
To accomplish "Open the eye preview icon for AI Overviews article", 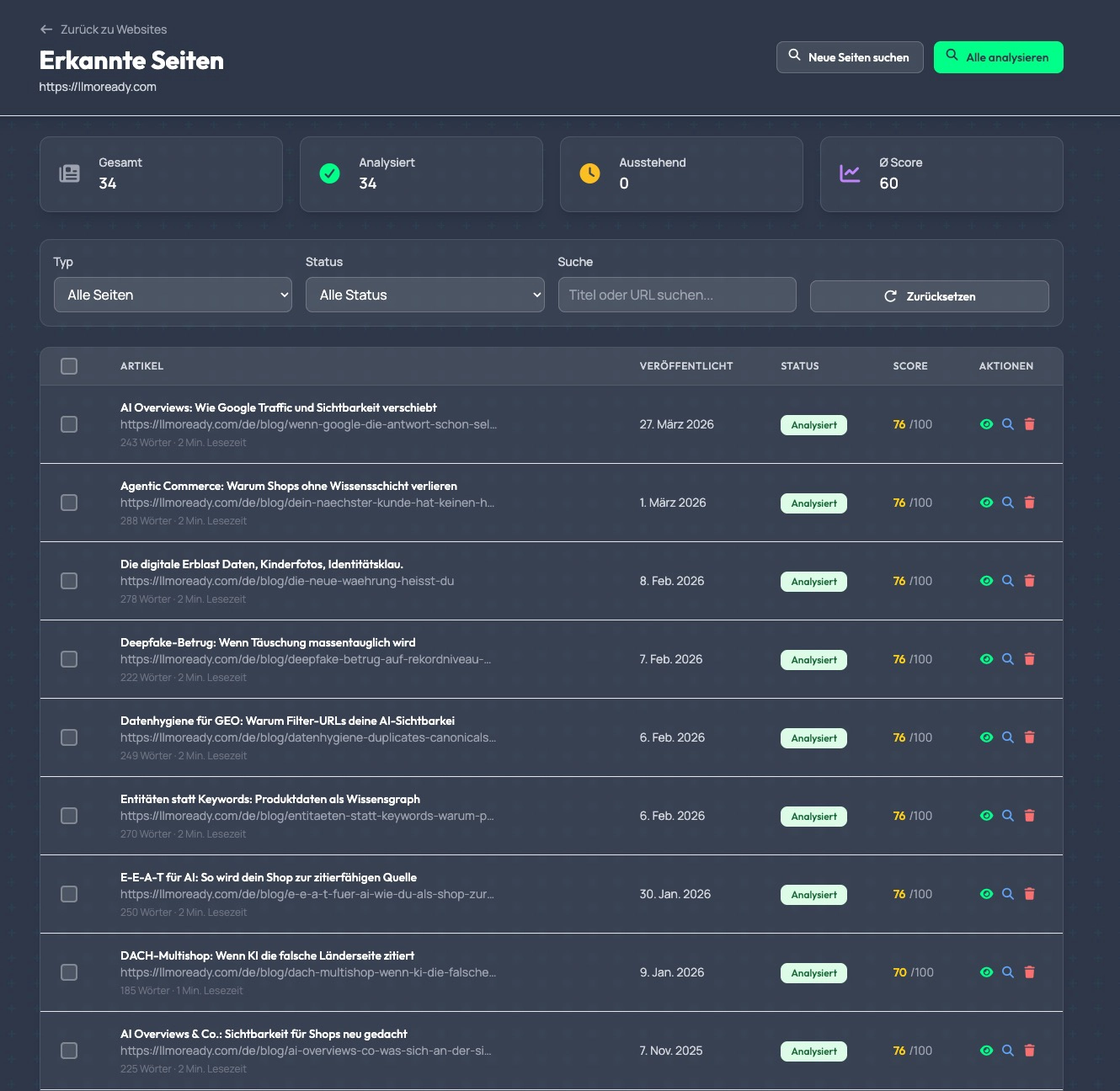I will tap(986, 424).
